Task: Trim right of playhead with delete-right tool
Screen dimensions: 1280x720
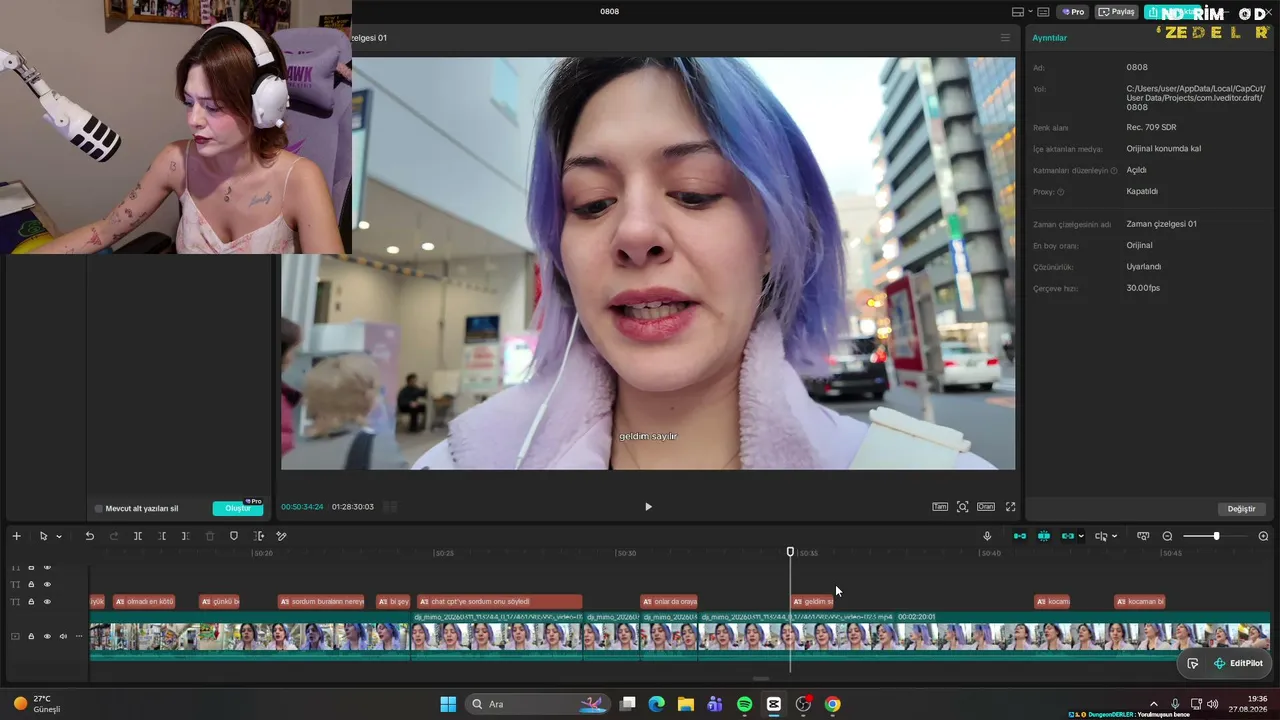Action: tap(186, 536)
